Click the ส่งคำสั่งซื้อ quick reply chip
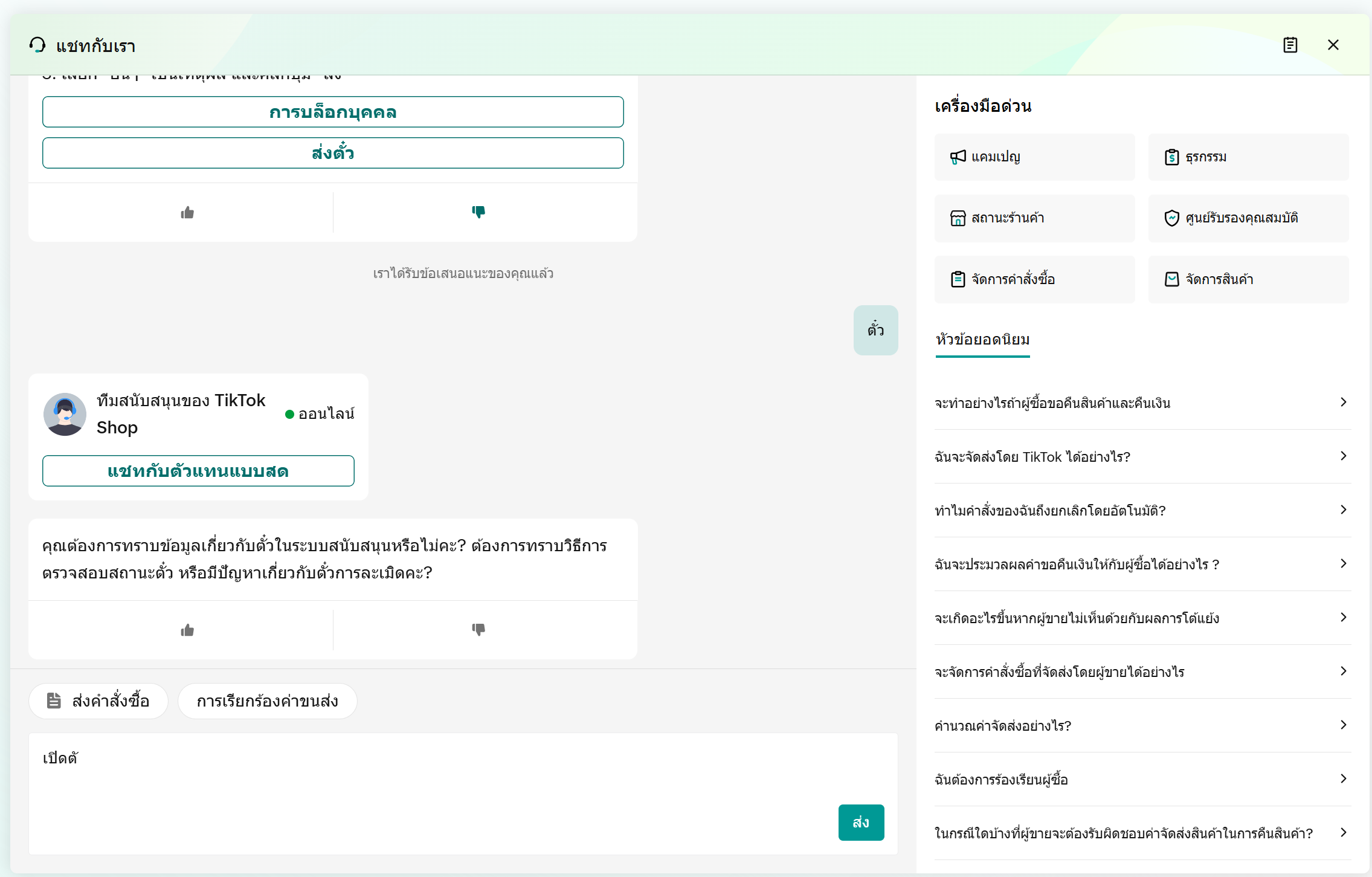 (98, 701)
